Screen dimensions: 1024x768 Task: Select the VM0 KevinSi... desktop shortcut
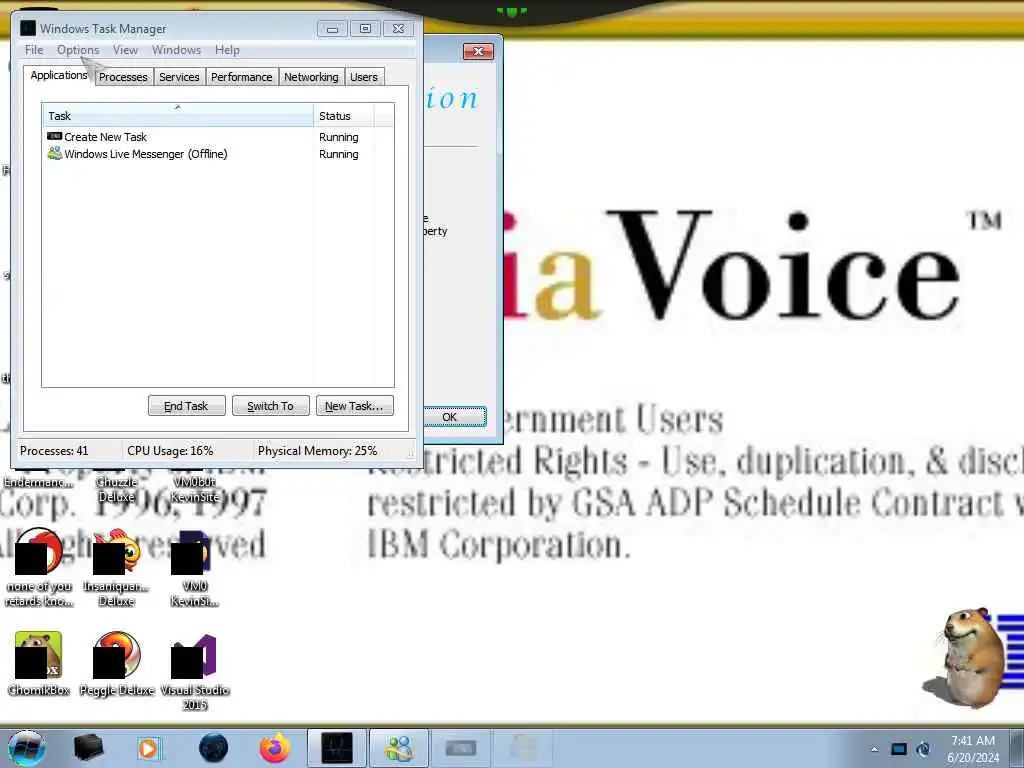(195, 567)
